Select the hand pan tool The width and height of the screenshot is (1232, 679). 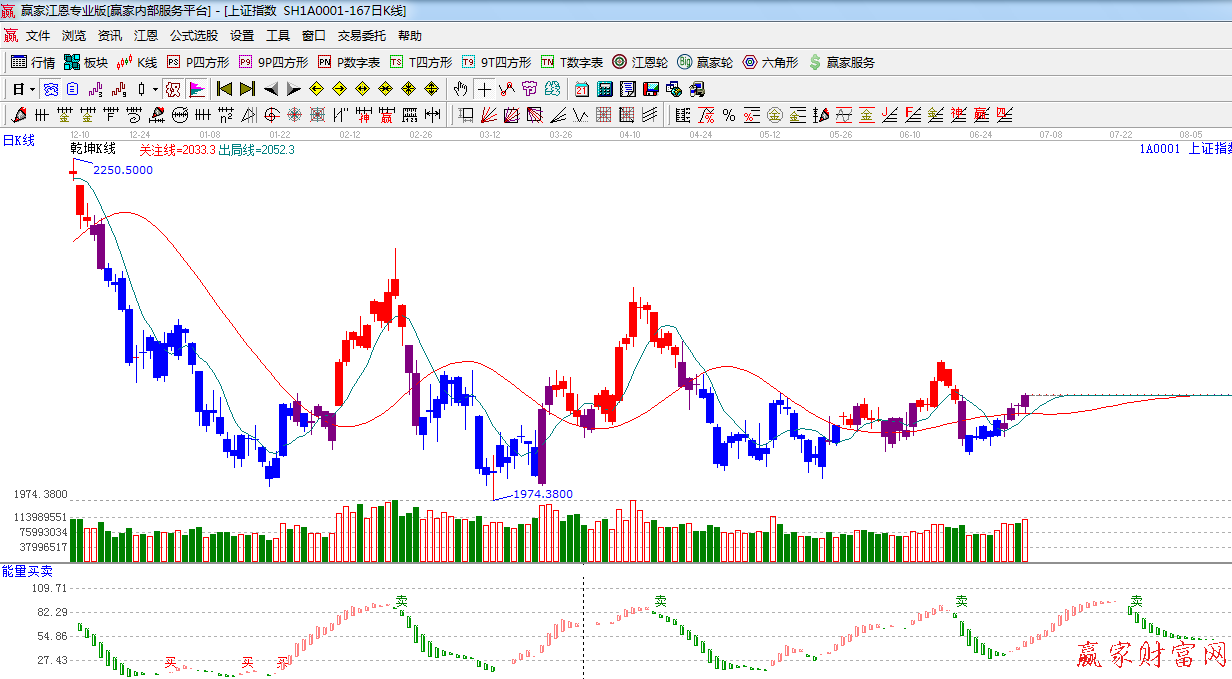pos(460,89)
